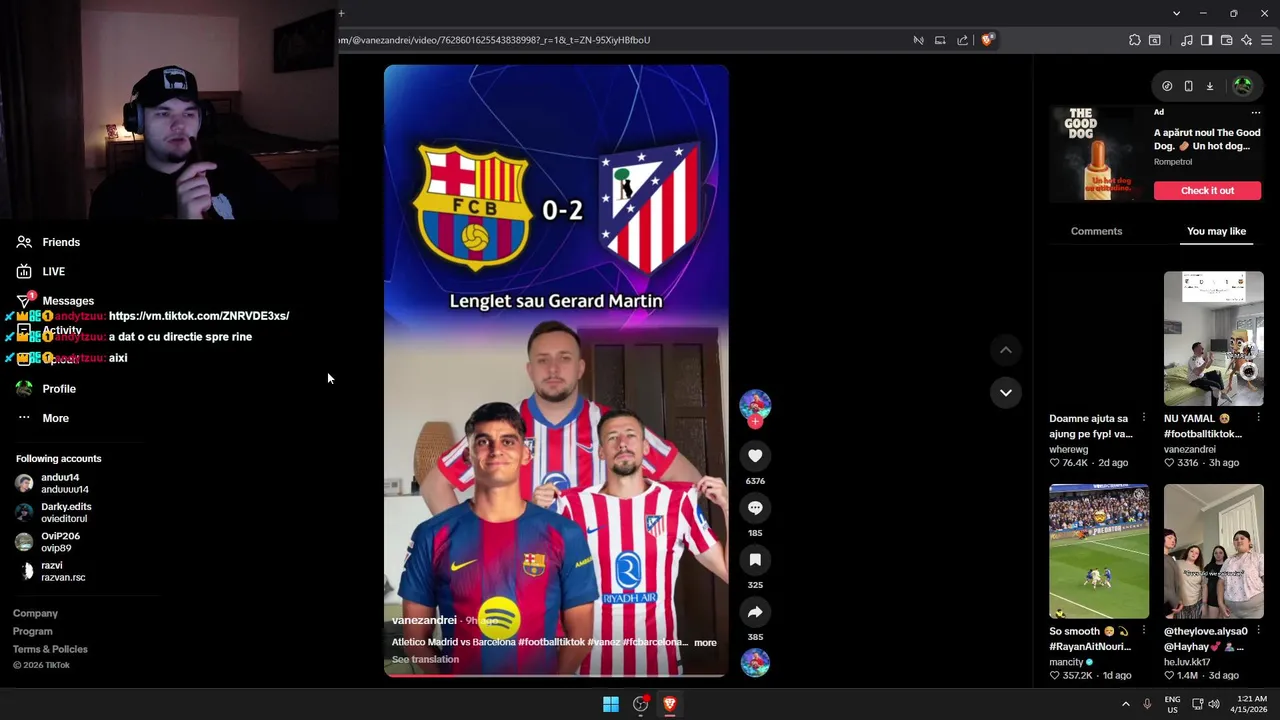
Task: Open options for Doamne ajuta video
Action: [1143, 418]
